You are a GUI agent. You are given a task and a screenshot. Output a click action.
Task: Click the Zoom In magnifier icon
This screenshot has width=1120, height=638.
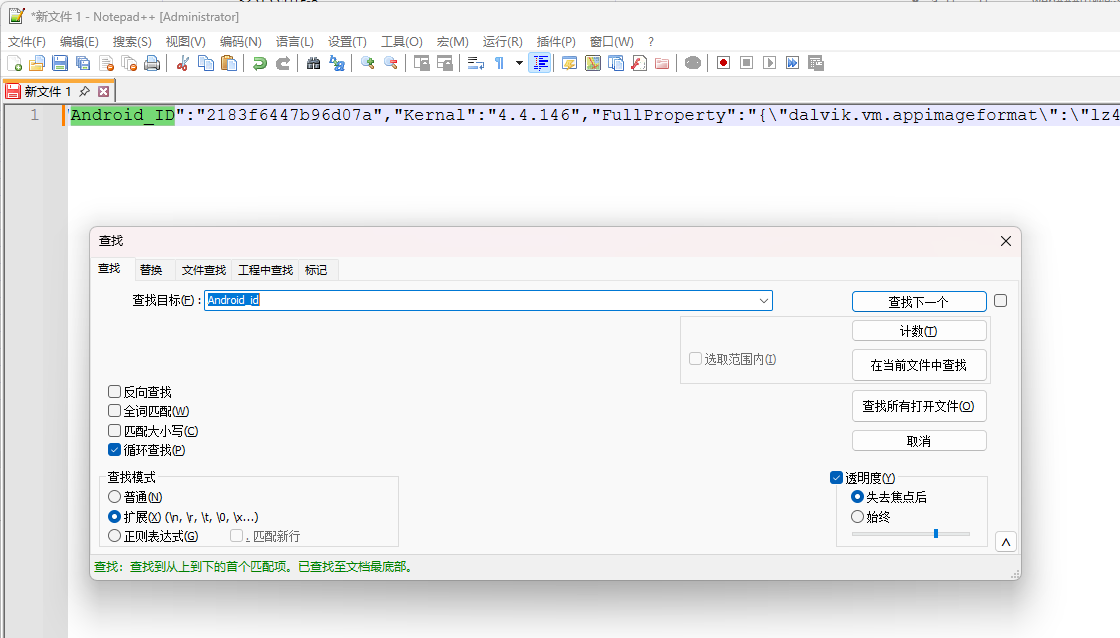pos(368,64)
